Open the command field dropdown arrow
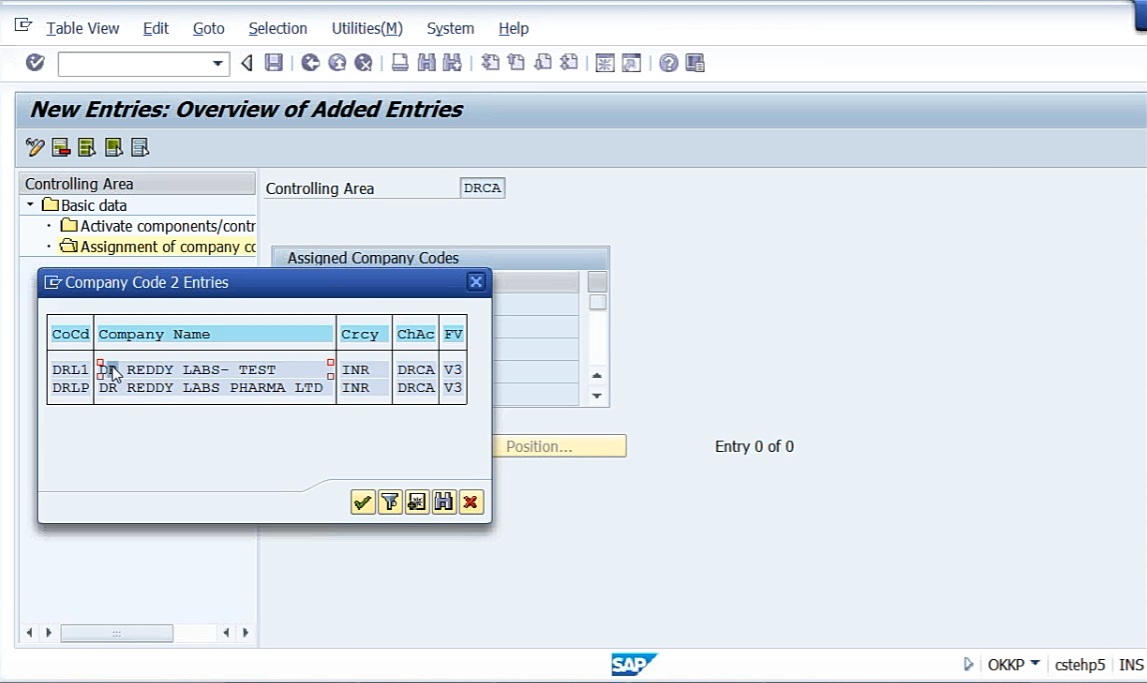This screenshot has width=1147, height=683. pos(217,64)
